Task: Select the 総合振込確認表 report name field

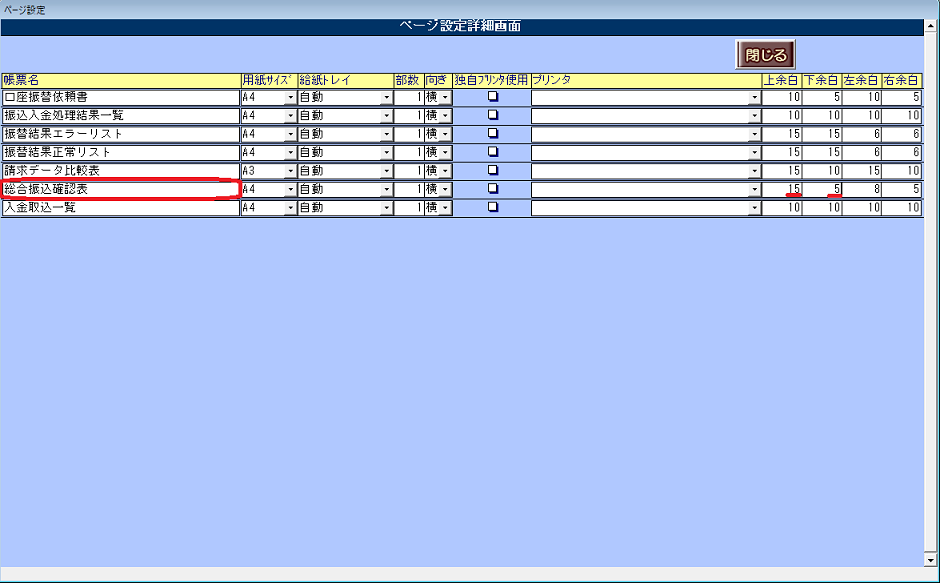Action: coord(120,189)
